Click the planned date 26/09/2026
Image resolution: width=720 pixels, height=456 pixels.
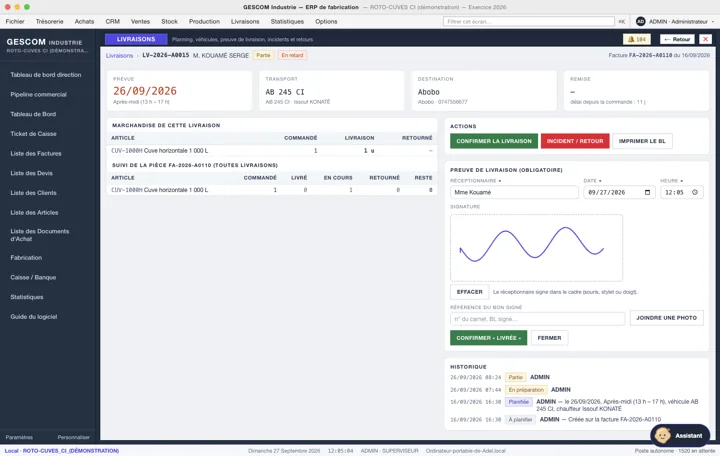point(145,91)
